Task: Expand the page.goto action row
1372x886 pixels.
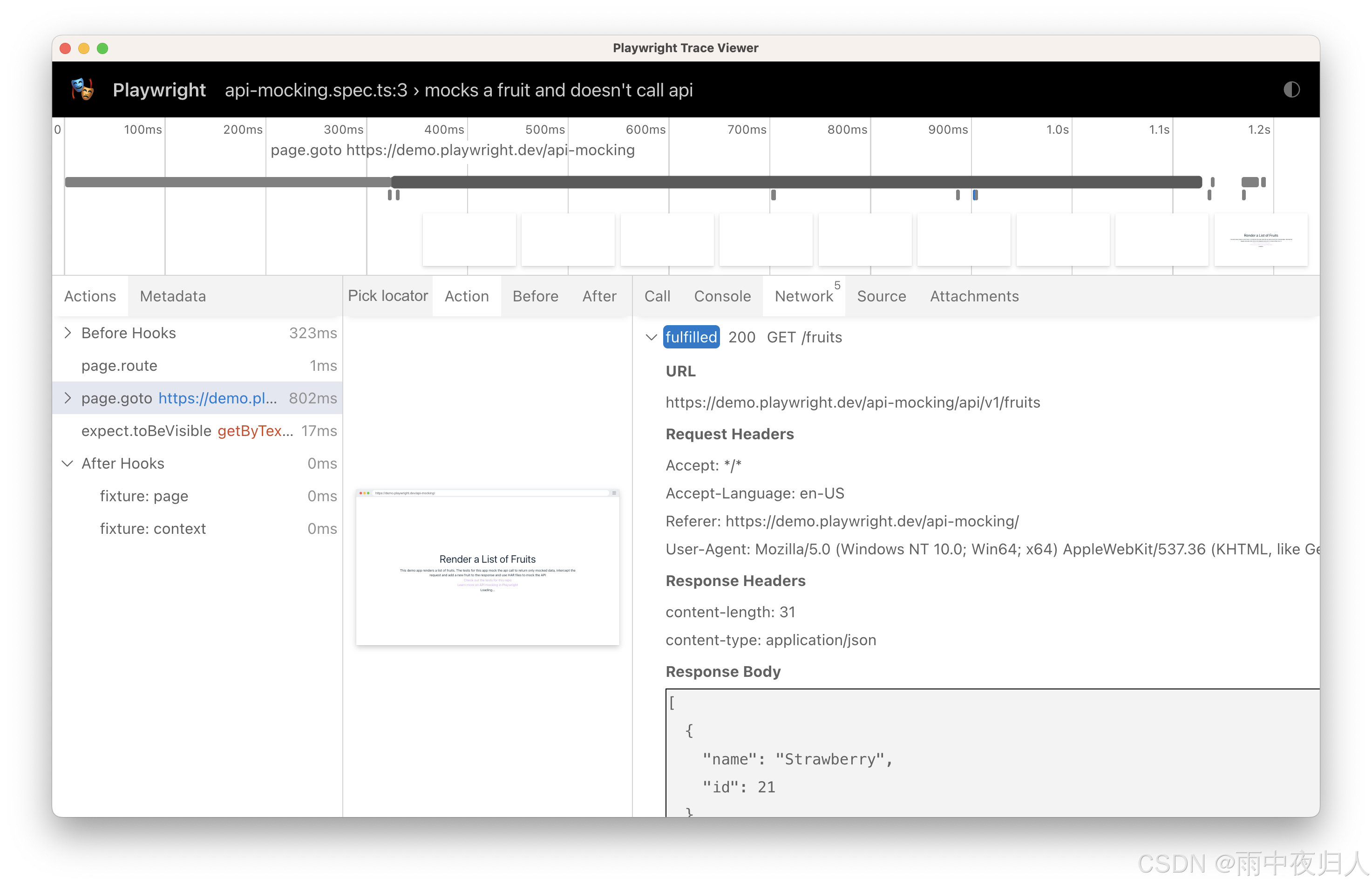Action: coord(68,397)
